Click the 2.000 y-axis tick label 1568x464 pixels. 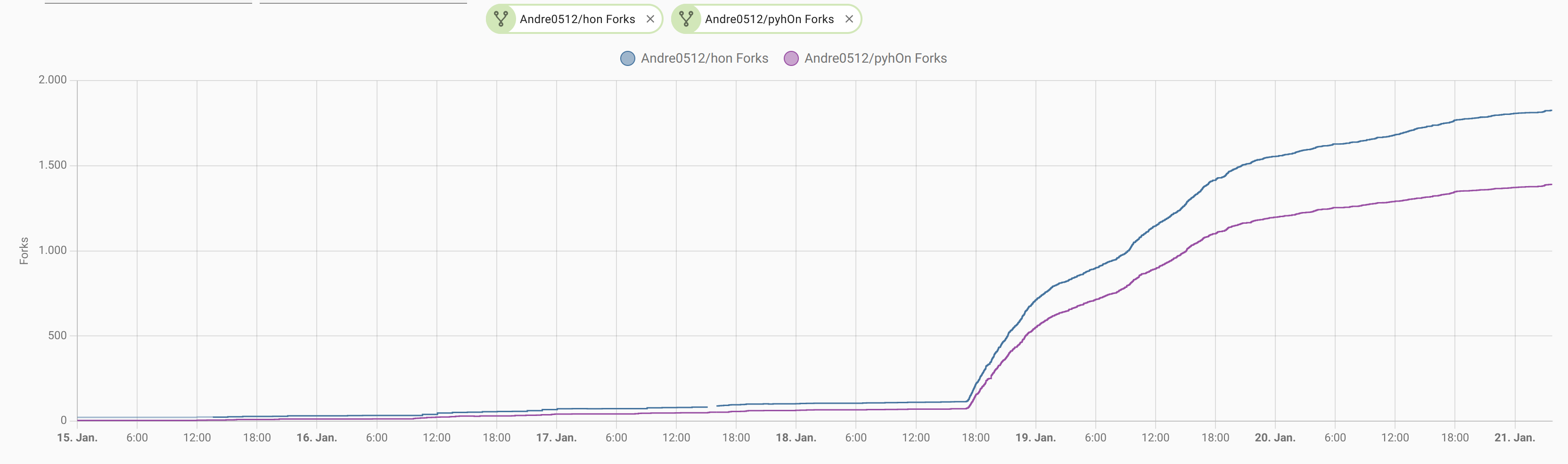click(52, 80)
